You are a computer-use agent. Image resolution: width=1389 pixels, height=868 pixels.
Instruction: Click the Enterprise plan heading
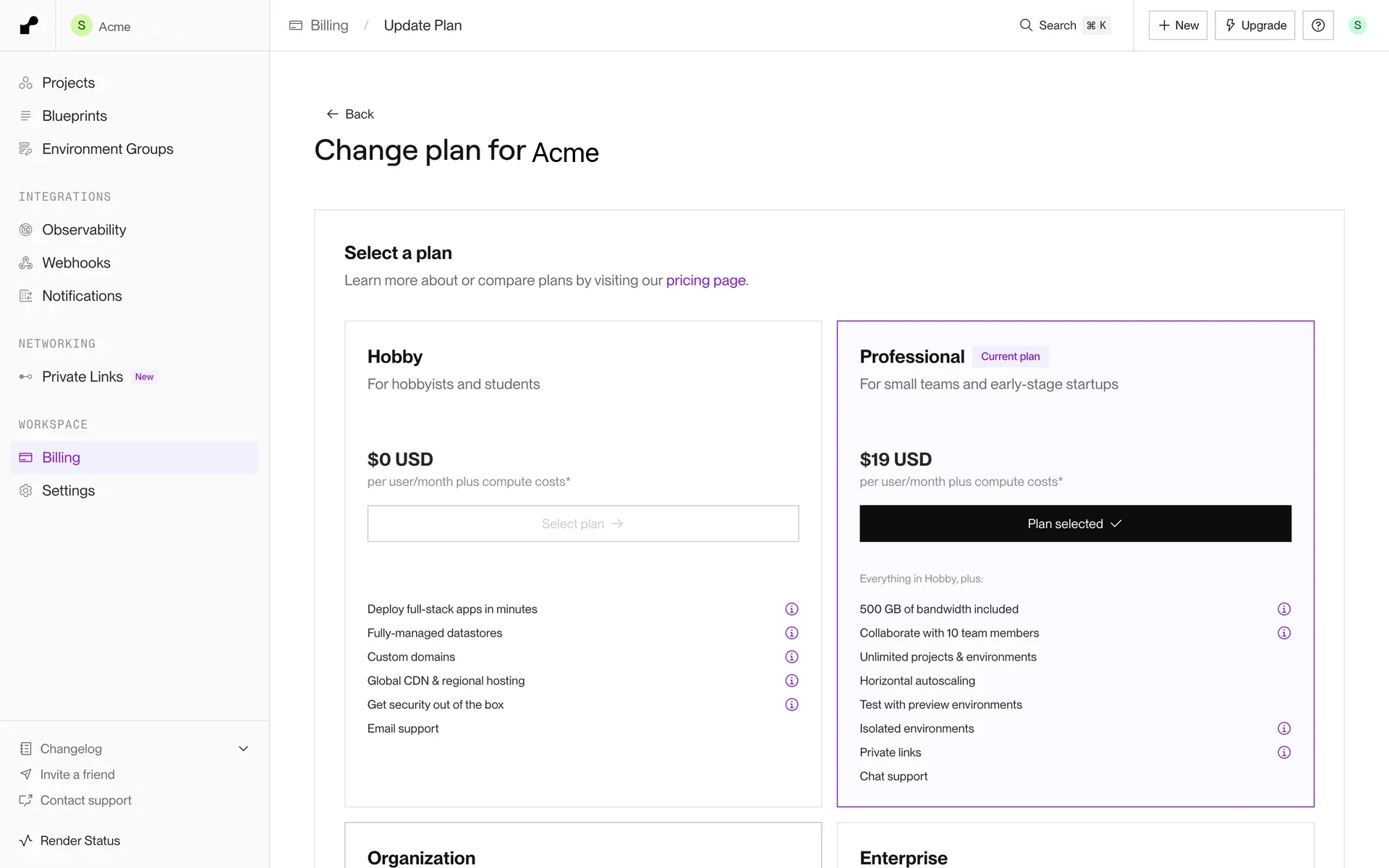[904, 858]
